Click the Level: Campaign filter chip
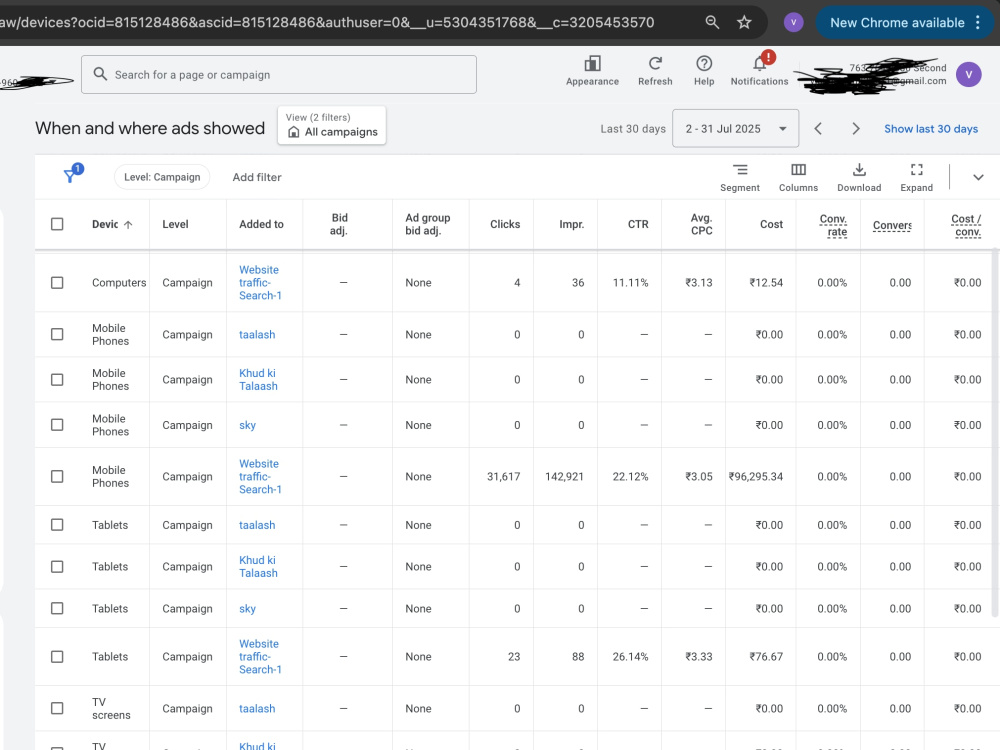 click(162, 177)
